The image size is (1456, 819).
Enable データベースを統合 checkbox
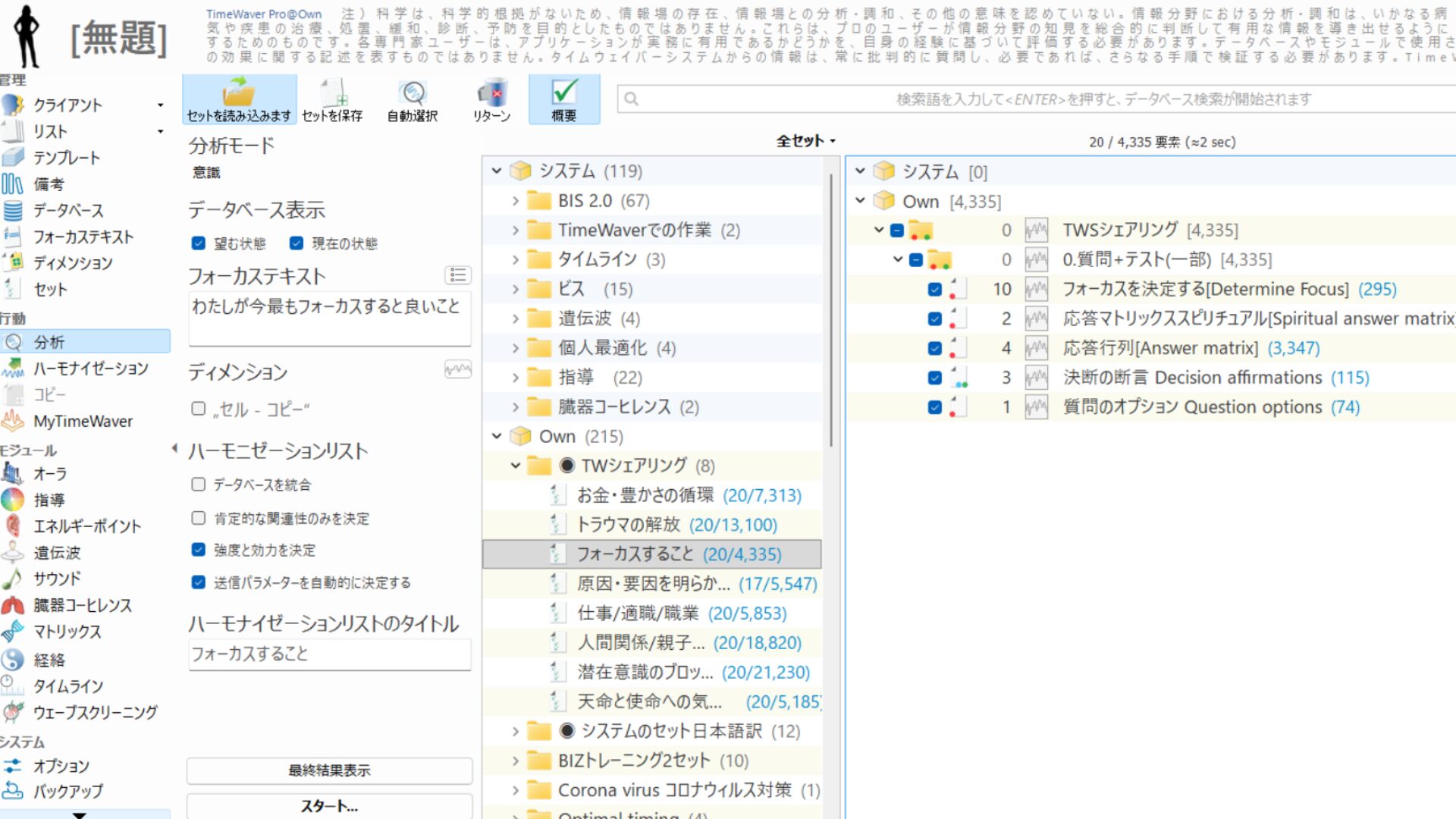coord(199,485)
